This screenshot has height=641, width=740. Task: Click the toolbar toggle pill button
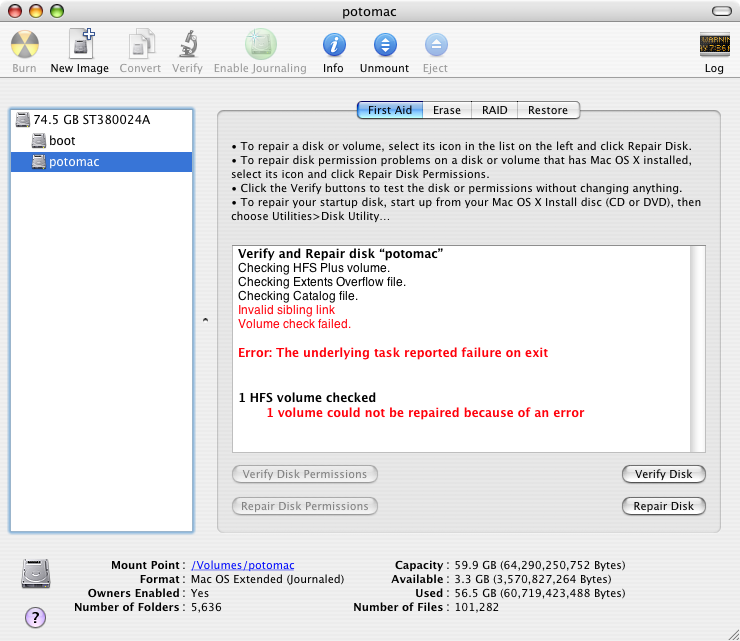[x=722, y=11]
